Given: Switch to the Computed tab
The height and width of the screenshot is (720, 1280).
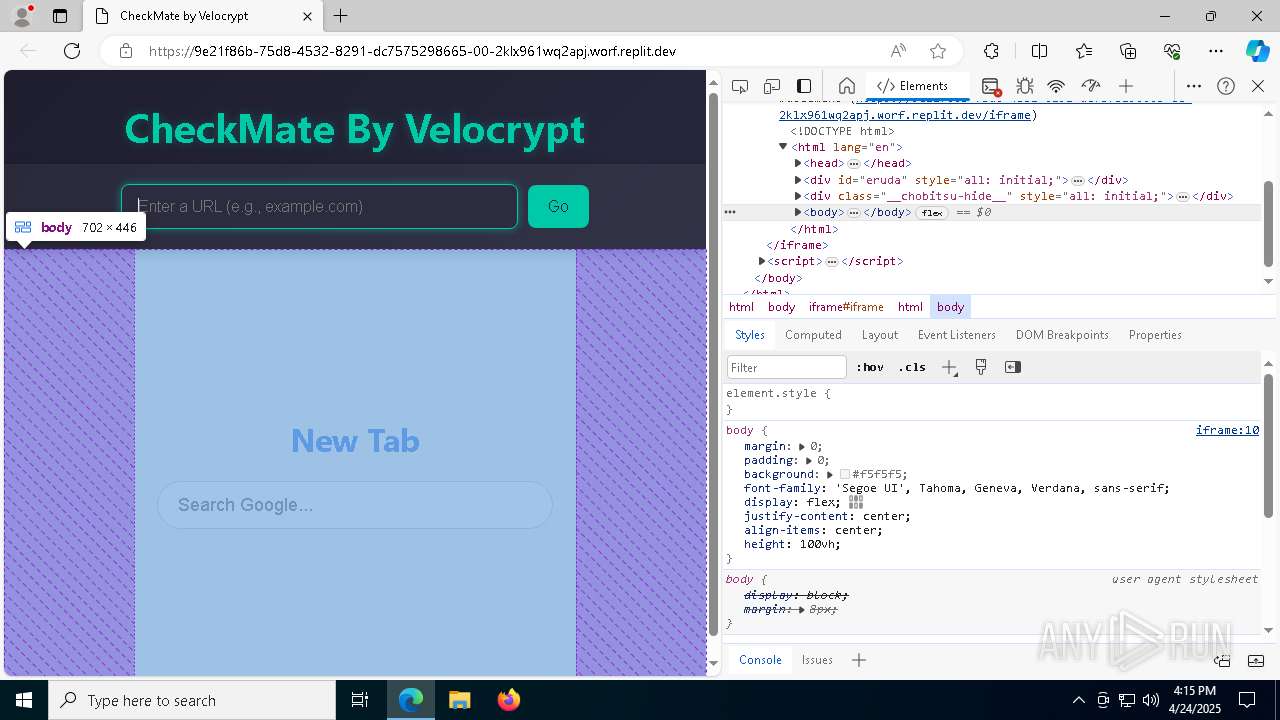Looking at the screenshot, I should [813, 335].
